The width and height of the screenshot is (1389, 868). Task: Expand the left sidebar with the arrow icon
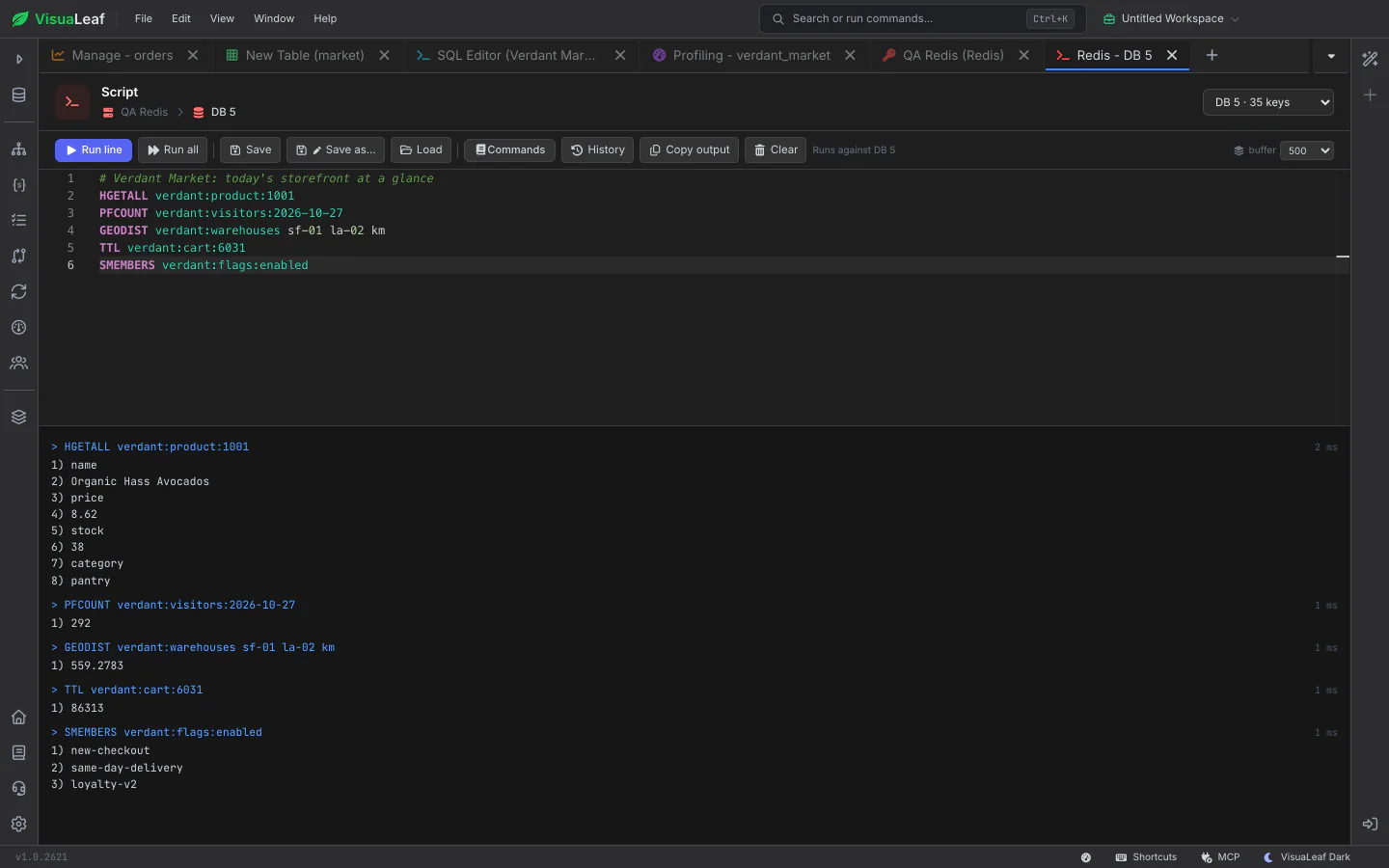(x=18, y=59)
